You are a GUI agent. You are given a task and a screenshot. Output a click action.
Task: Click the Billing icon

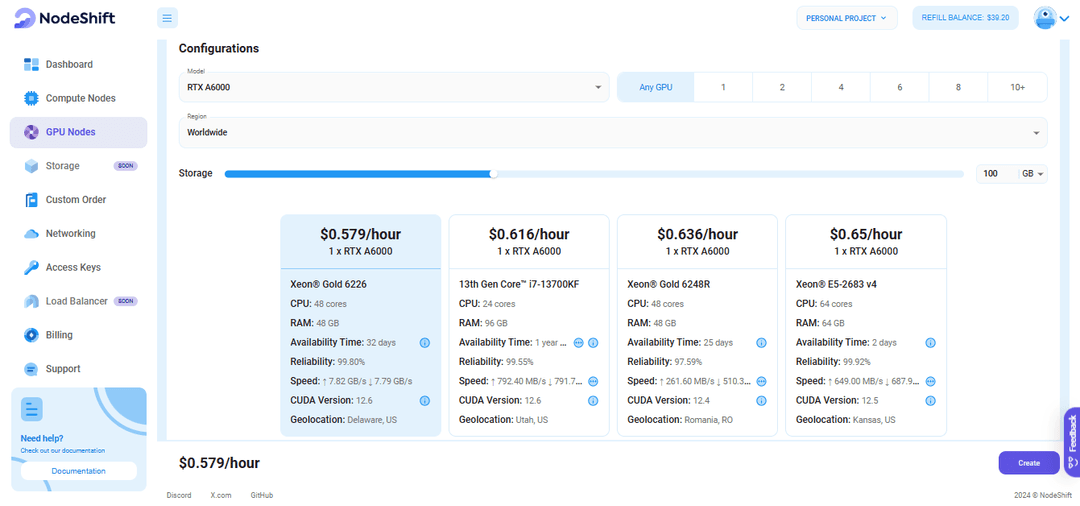[x=31, y=335]
